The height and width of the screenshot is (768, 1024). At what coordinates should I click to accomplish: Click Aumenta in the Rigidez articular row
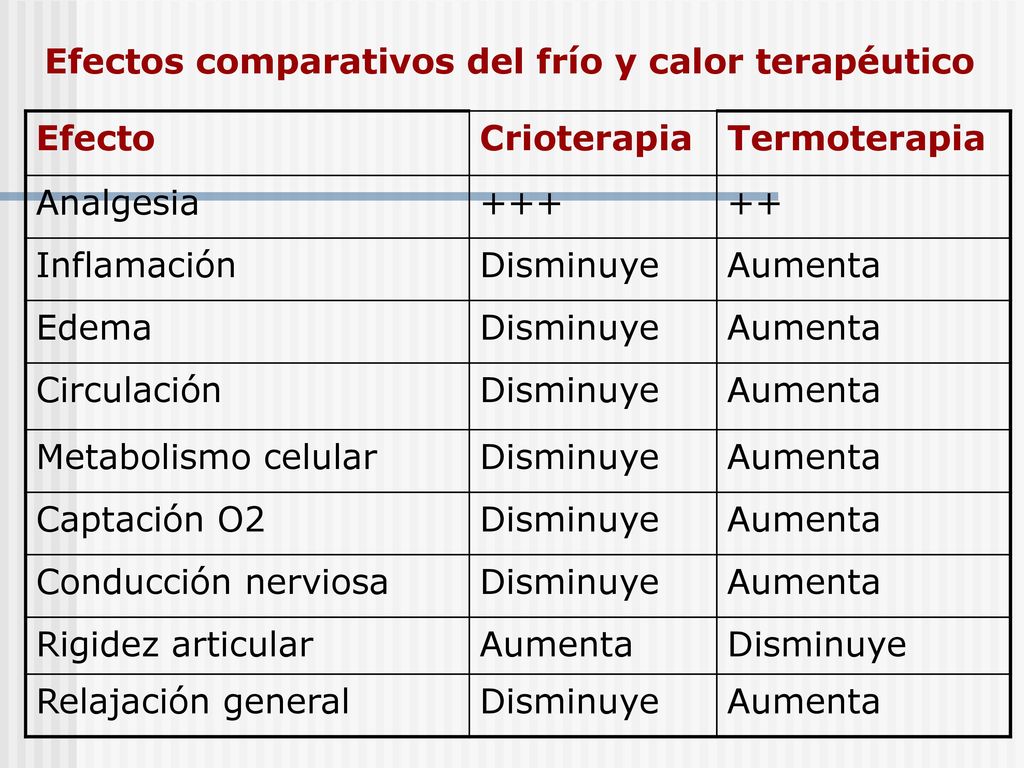[x=556, y=645]
